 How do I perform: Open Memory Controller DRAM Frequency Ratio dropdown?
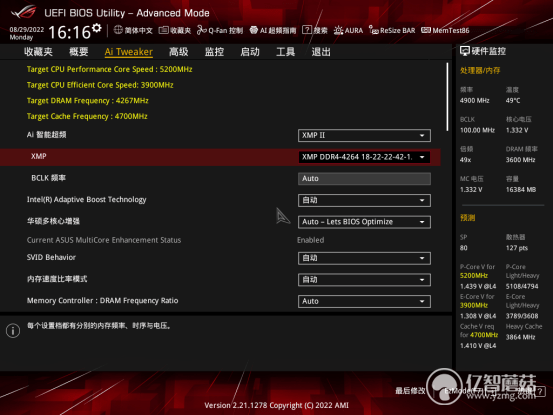point(364,301)
